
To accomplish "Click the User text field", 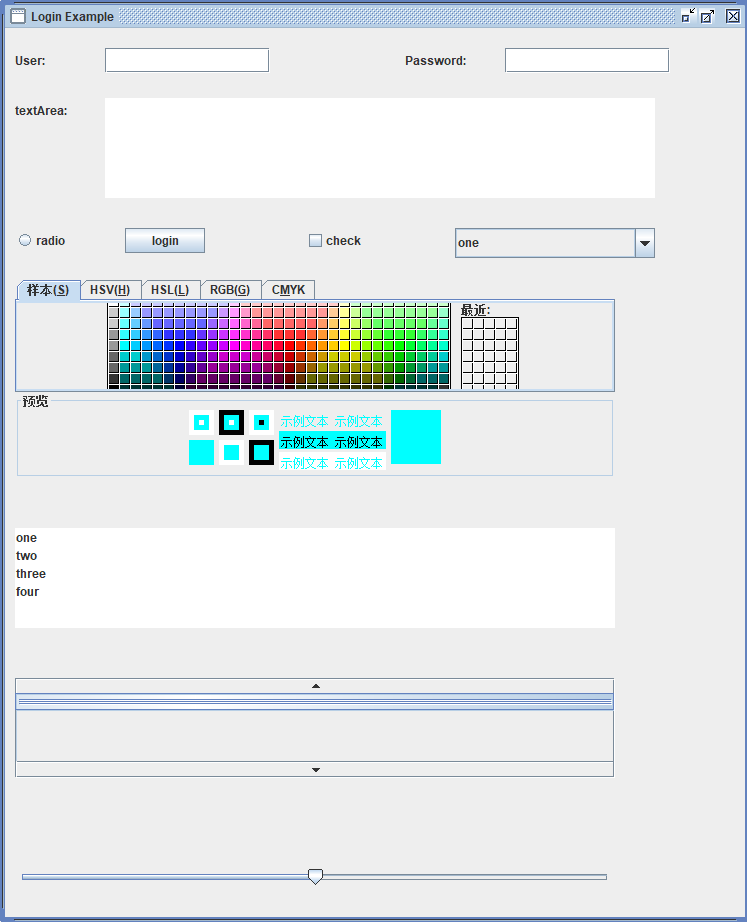I will (x=187, y=60).
